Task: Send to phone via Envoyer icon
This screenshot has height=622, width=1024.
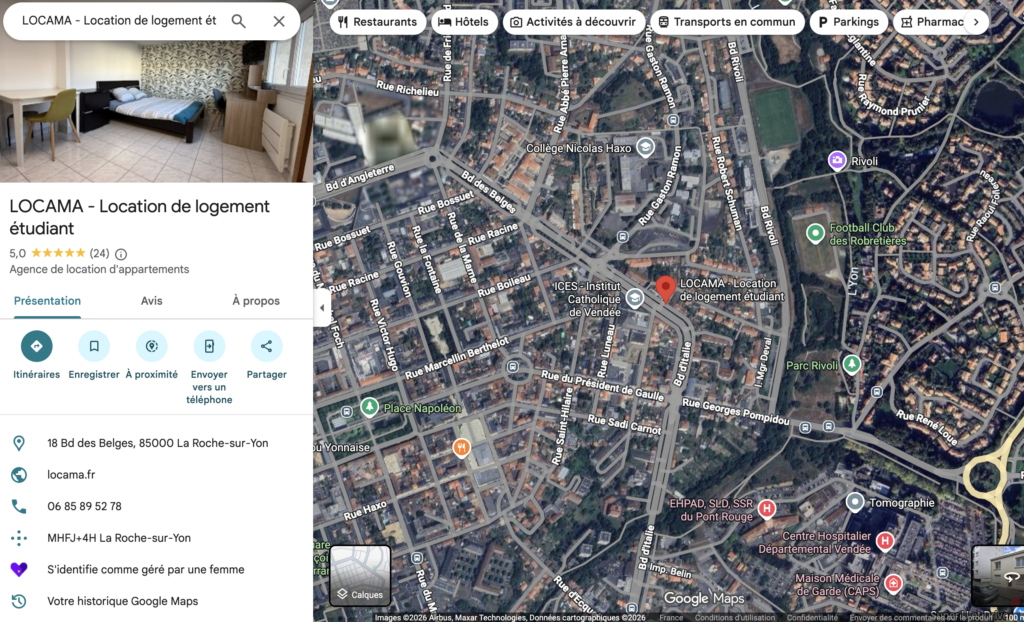Action: coord(209,346)
